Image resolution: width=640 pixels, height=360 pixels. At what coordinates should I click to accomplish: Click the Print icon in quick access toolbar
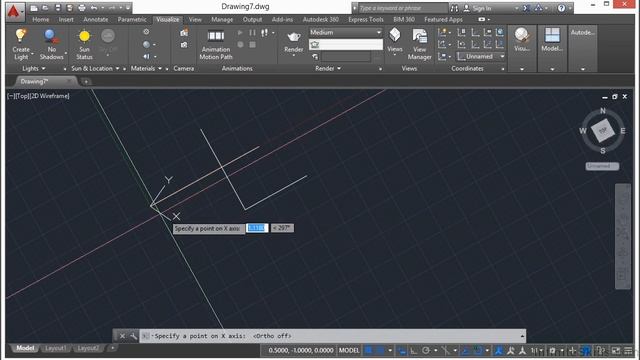(x=82, y=8)
